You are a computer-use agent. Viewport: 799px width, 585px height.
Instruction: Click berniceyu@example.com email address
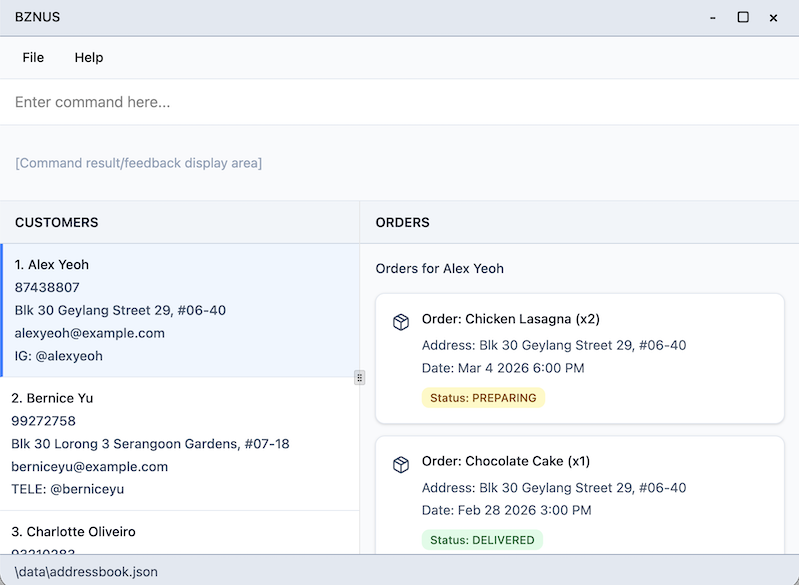point(90,466)
